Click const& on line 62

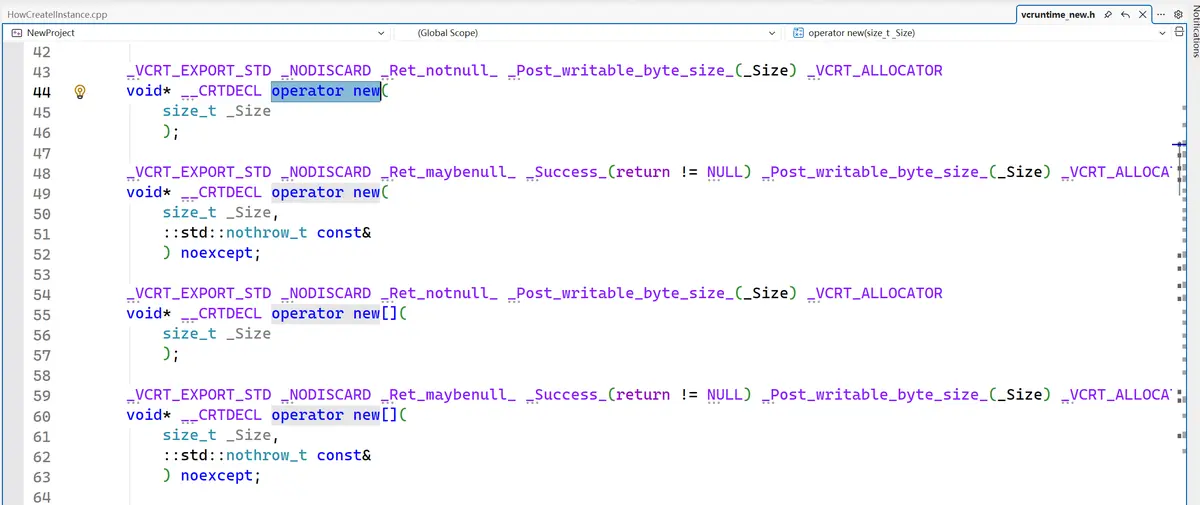(344, 455)
